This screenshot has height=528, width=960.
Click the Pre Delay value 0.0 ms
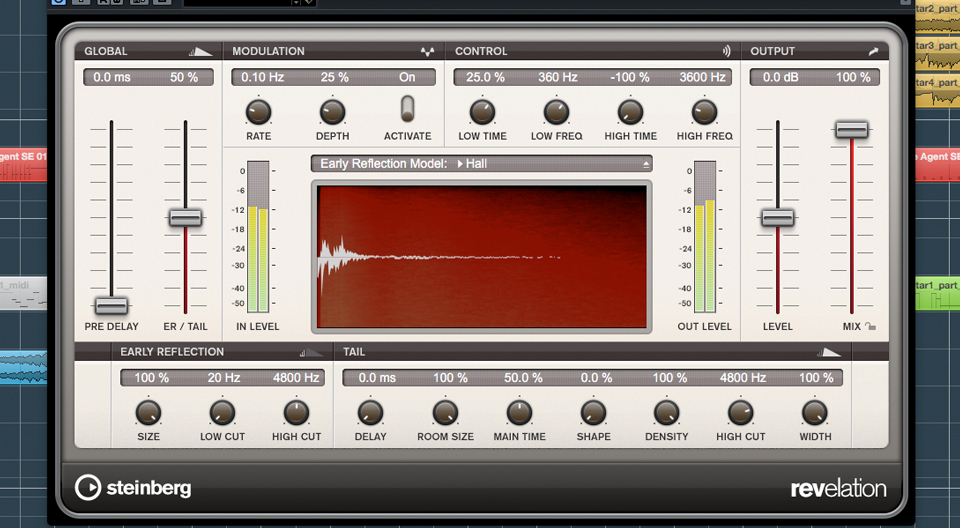click(x=112, y=77)
